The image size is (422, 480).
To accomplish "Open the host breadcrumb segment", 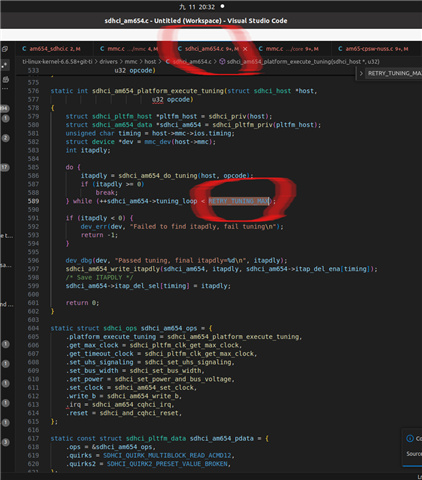I will 150,62.
